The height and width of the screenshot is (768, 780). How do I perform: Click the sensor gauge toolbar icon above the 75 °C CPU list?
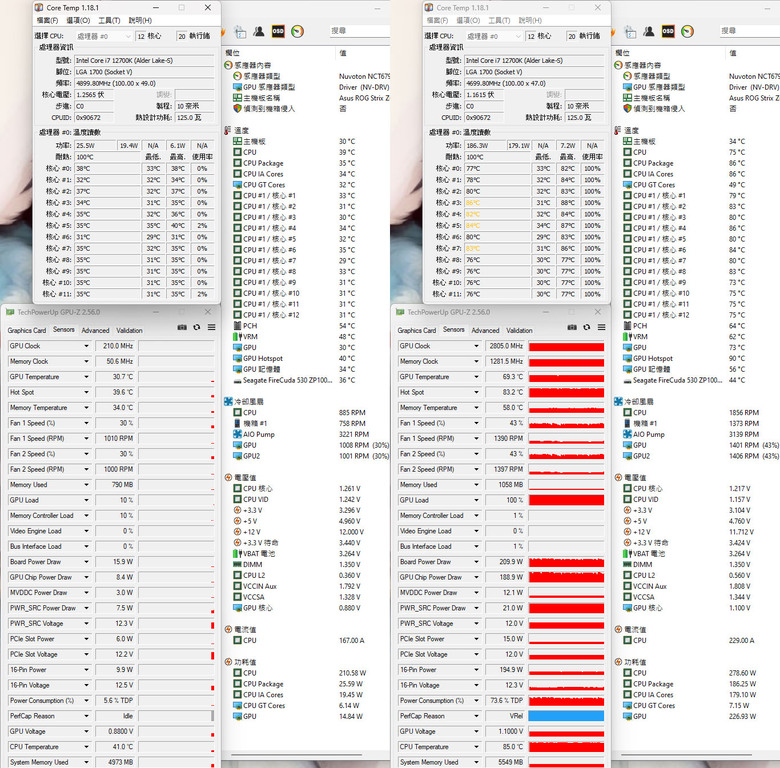tap(687, 31)
